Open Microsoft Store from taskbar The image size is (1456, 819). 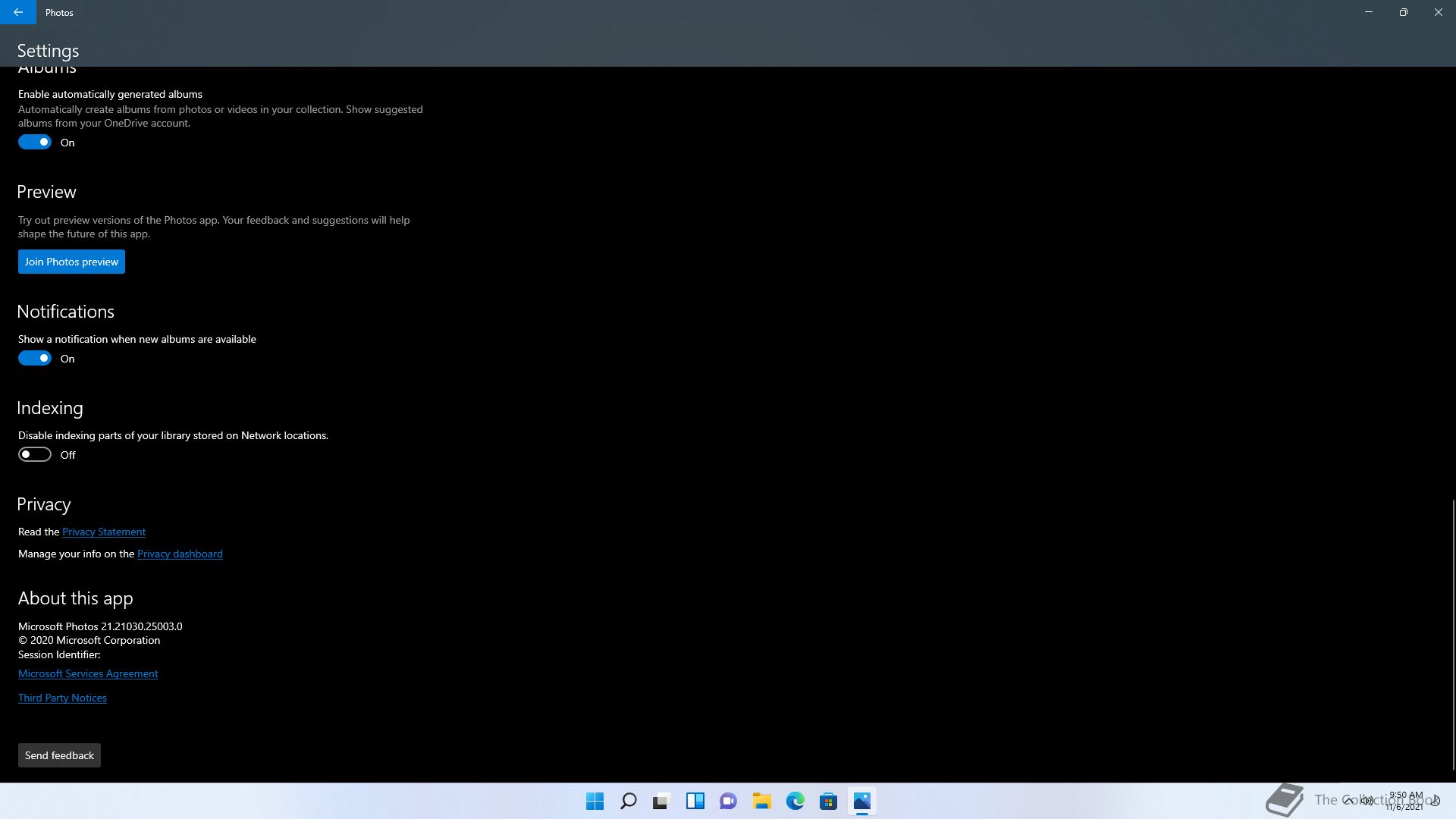[829, 801]
